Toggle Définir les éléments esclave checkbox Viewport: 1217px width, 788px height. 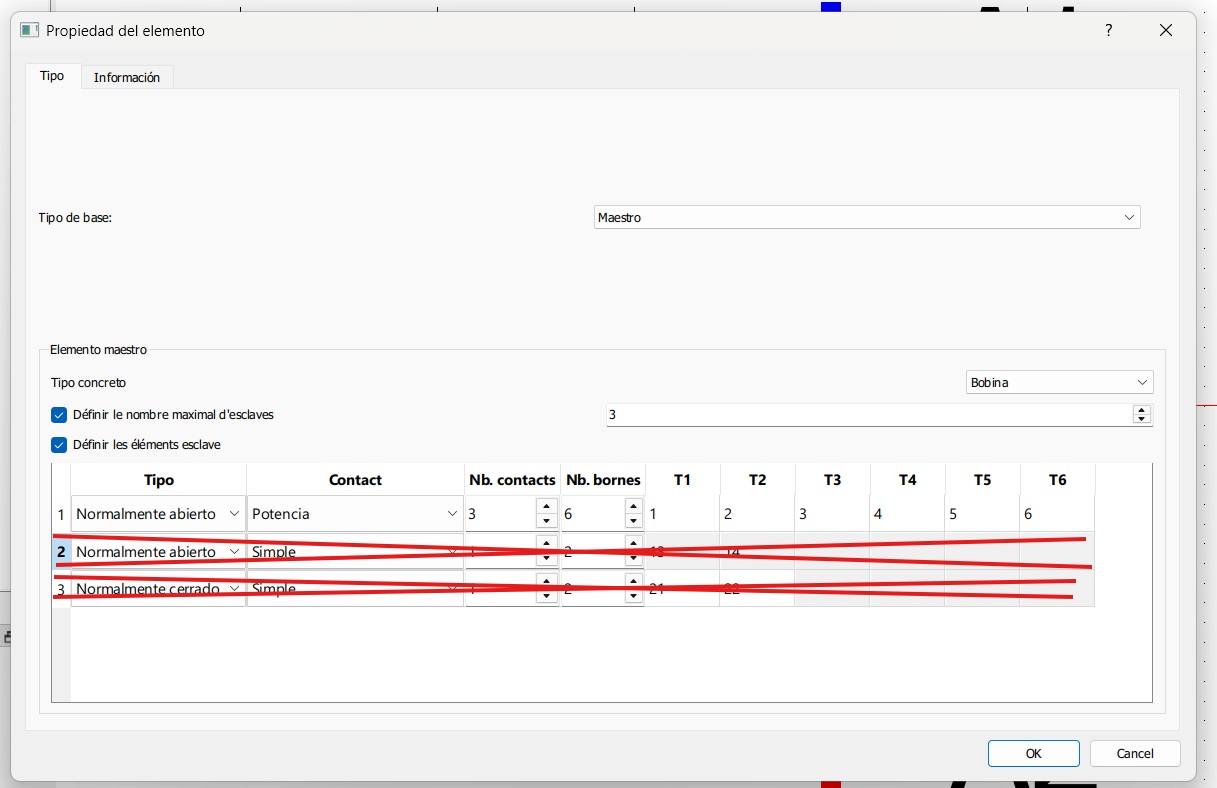[x=59, y=444]
